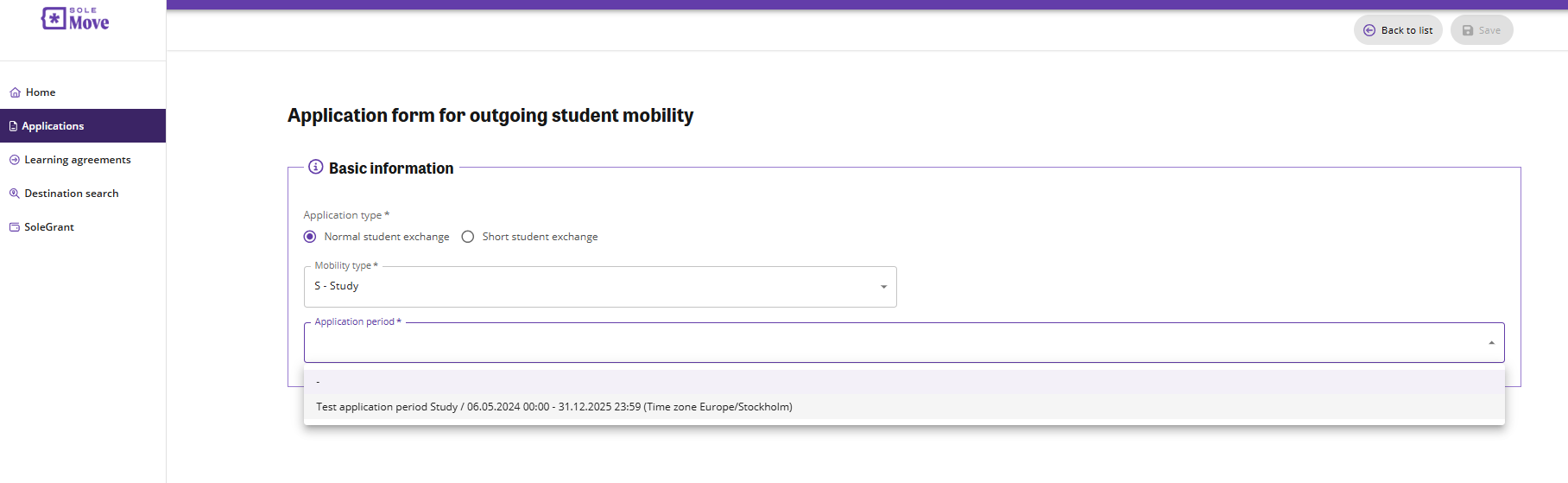Collapse the Application period dropdown arrow
The width and height of the screenshot is (1568, 483).
[1491, 343]
